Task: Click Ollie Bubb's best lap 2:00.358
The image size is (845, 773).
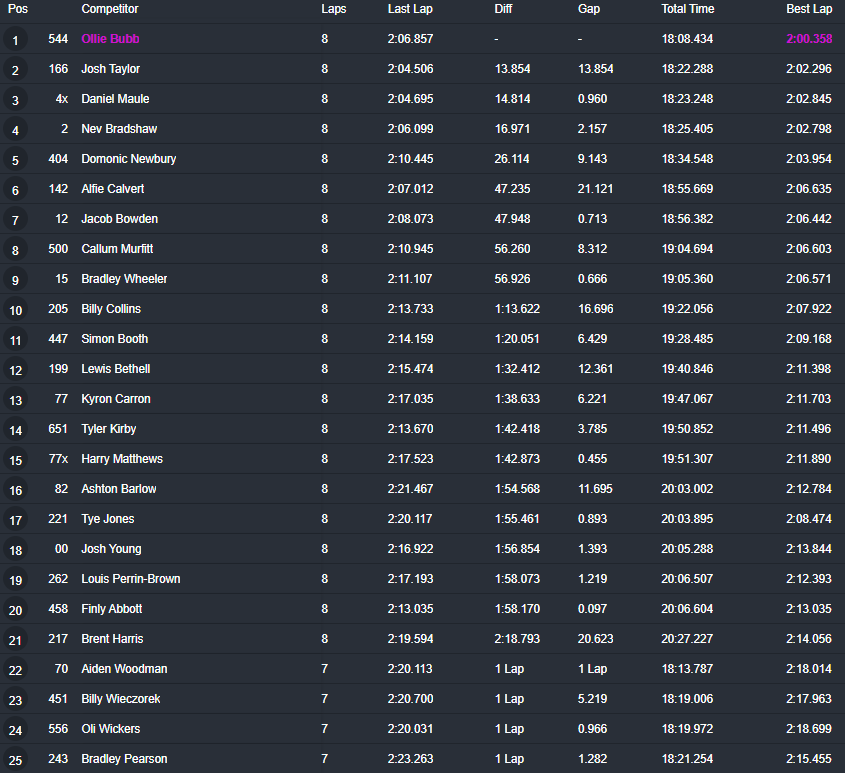Action: click(x=809, y=39)
